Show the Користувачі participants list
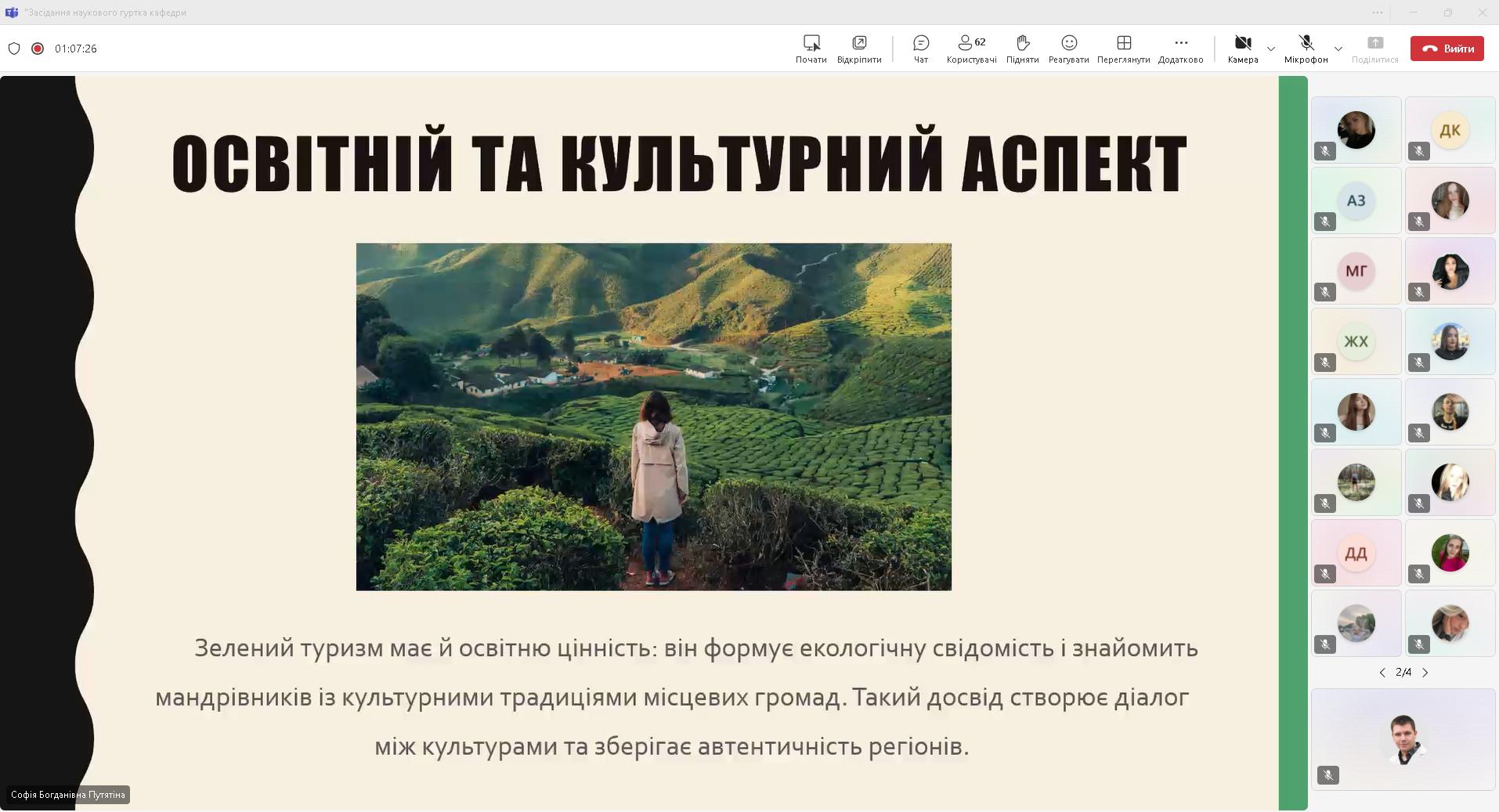 [971, 49]
